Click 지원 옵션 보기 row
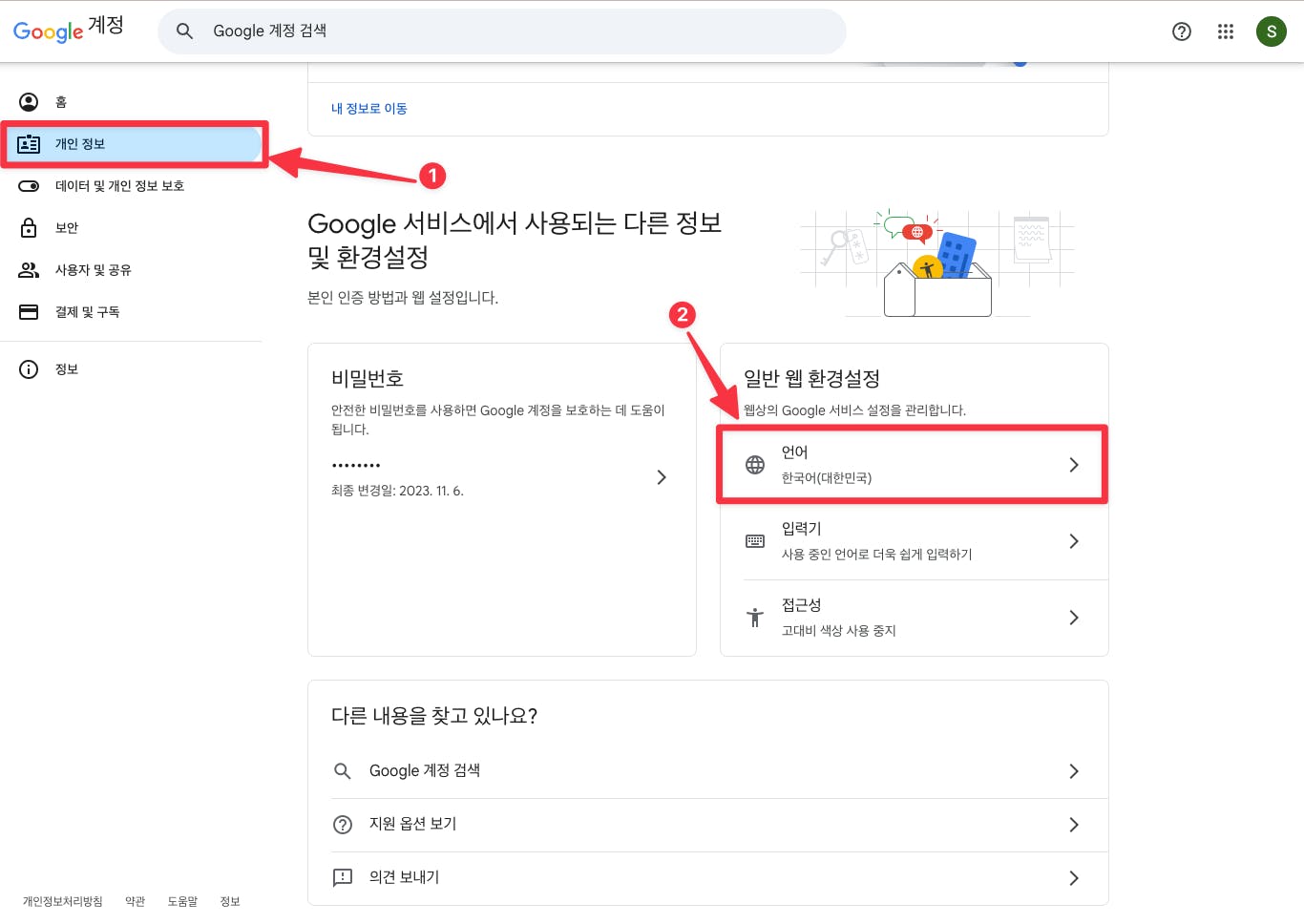Viewport: 1304px width, 924px height. click(412, 824)
